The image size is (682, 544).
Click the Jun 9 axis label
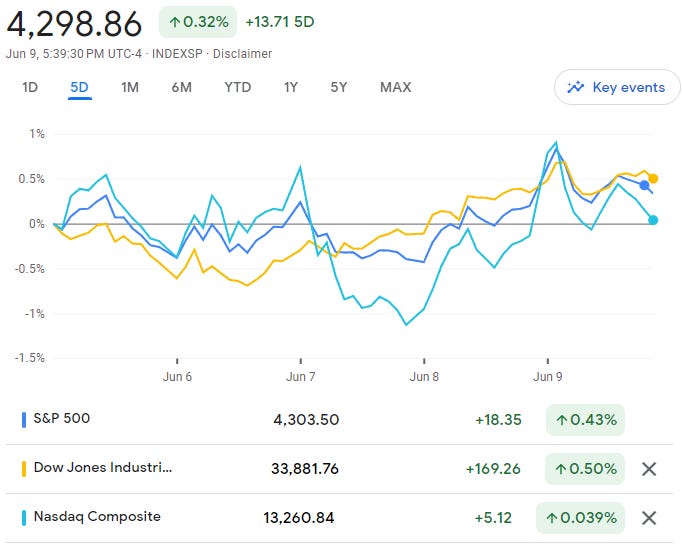point(548,377)
